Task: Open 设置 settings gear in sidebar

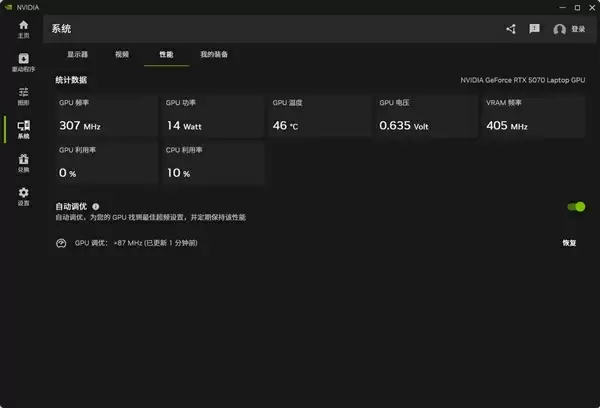Action: 23,196
